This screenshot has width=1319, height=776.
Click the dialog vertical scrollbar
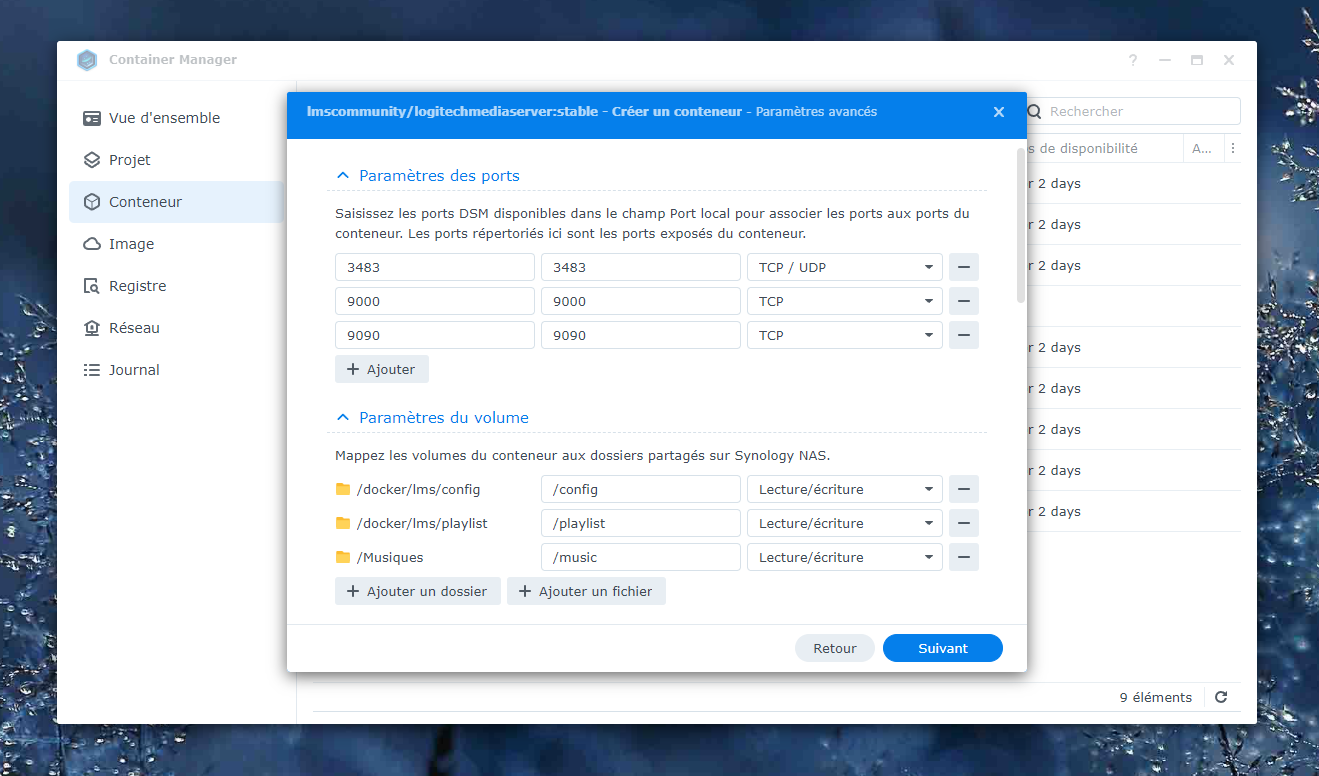[x=1020, y=225]
